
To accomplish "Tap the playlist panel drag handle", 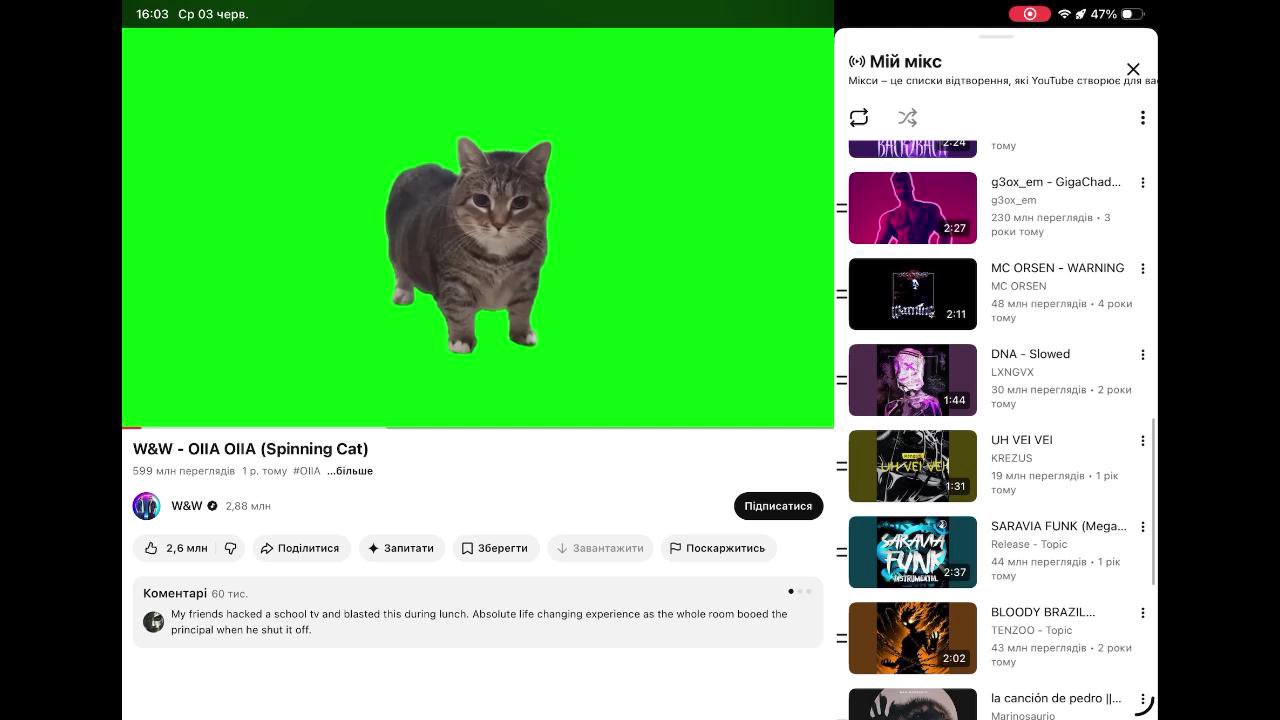I will [996, 37].
